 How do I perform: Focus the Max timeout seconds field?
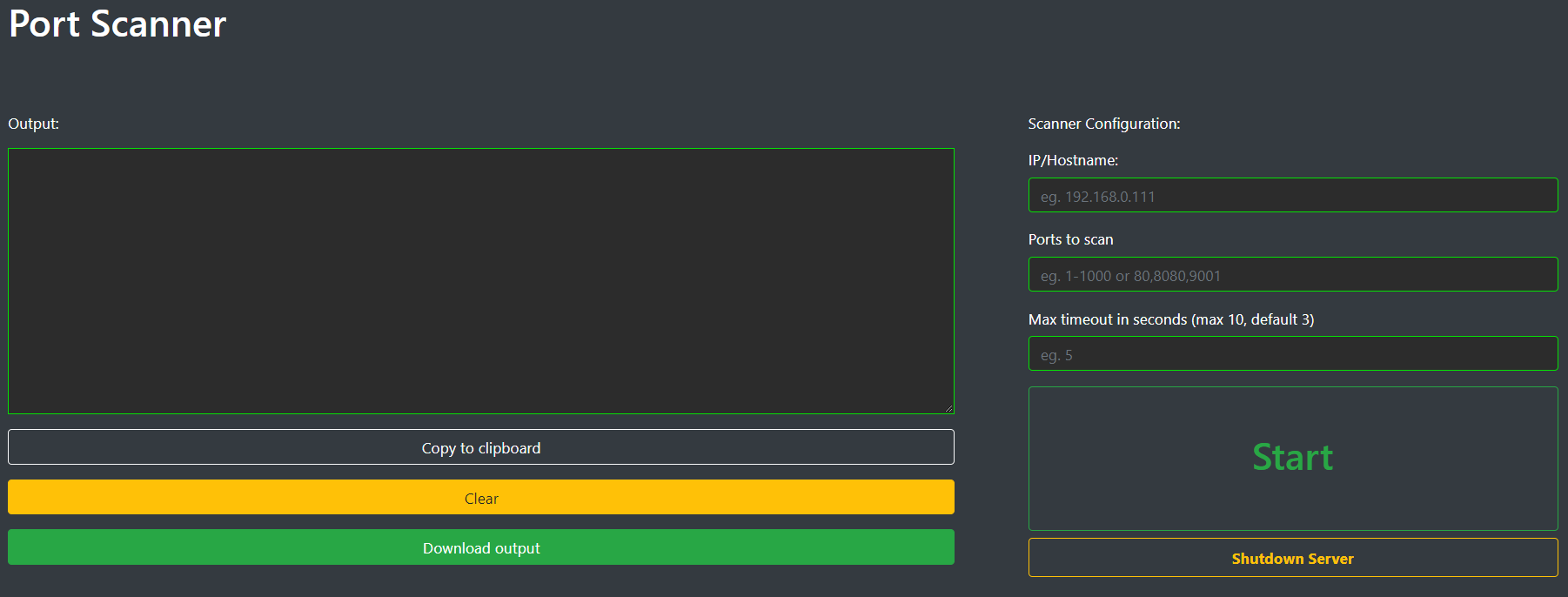(x=1293, y=353)
